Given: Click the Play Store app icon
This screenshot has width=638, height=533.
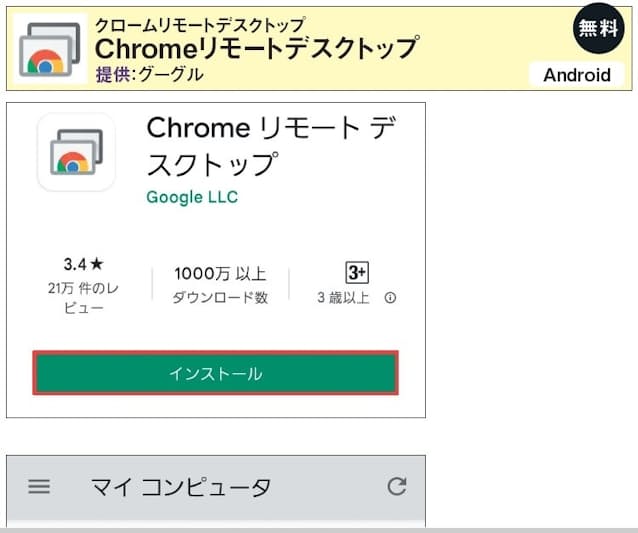Looking at the screenshot, I should [x=76, y=151].
